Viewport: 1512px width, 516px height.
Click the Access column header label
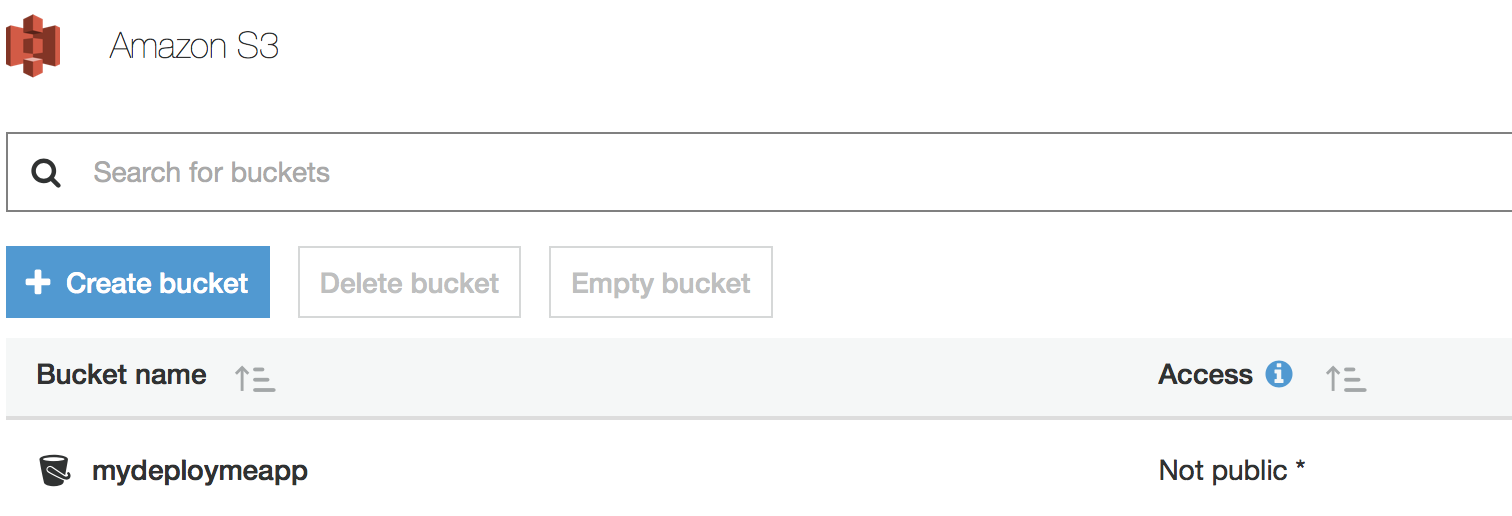pyautogui.click(x=1205, y=375)
